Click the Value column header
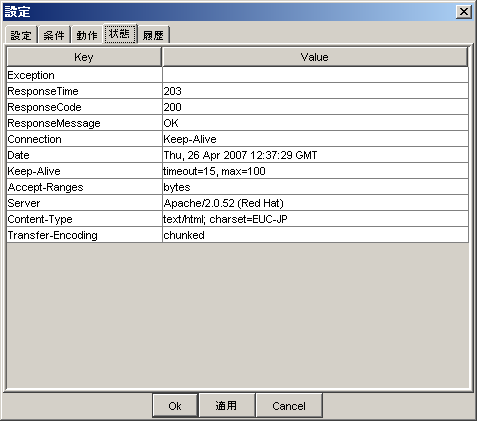This screenshot has height=421, width=477. [x=315, y=57]
